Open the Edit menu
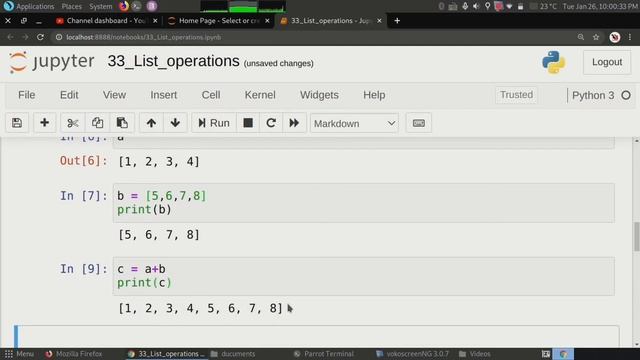Screen dimensions: 640x360 point(69,95)
